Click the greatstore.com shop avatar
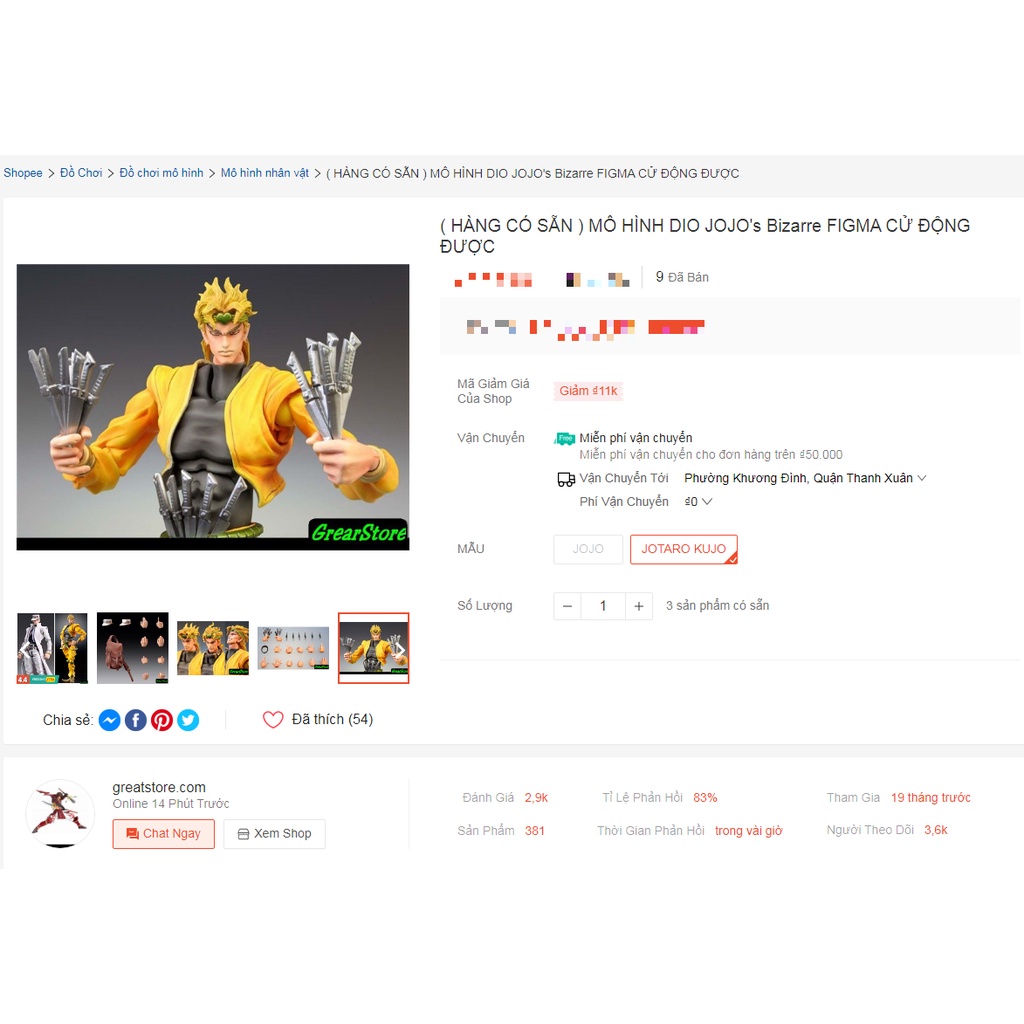Screen dimensions: 1024x1024 [x=60, y=813]
